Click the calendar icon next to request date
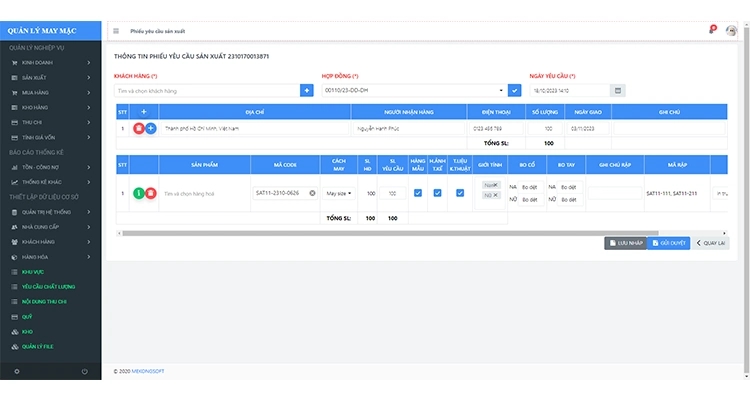750x400 pixels. click(618, 90)
